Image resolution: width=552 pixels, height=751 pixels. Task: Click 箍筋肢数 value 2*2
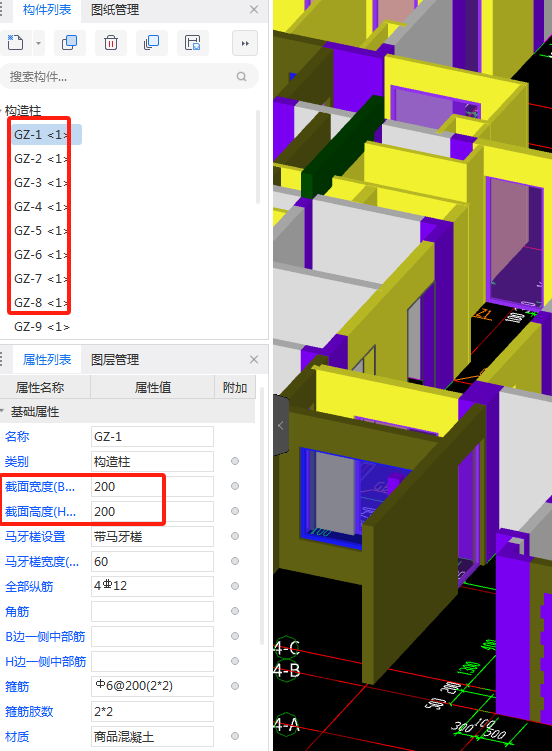(152, 712)
